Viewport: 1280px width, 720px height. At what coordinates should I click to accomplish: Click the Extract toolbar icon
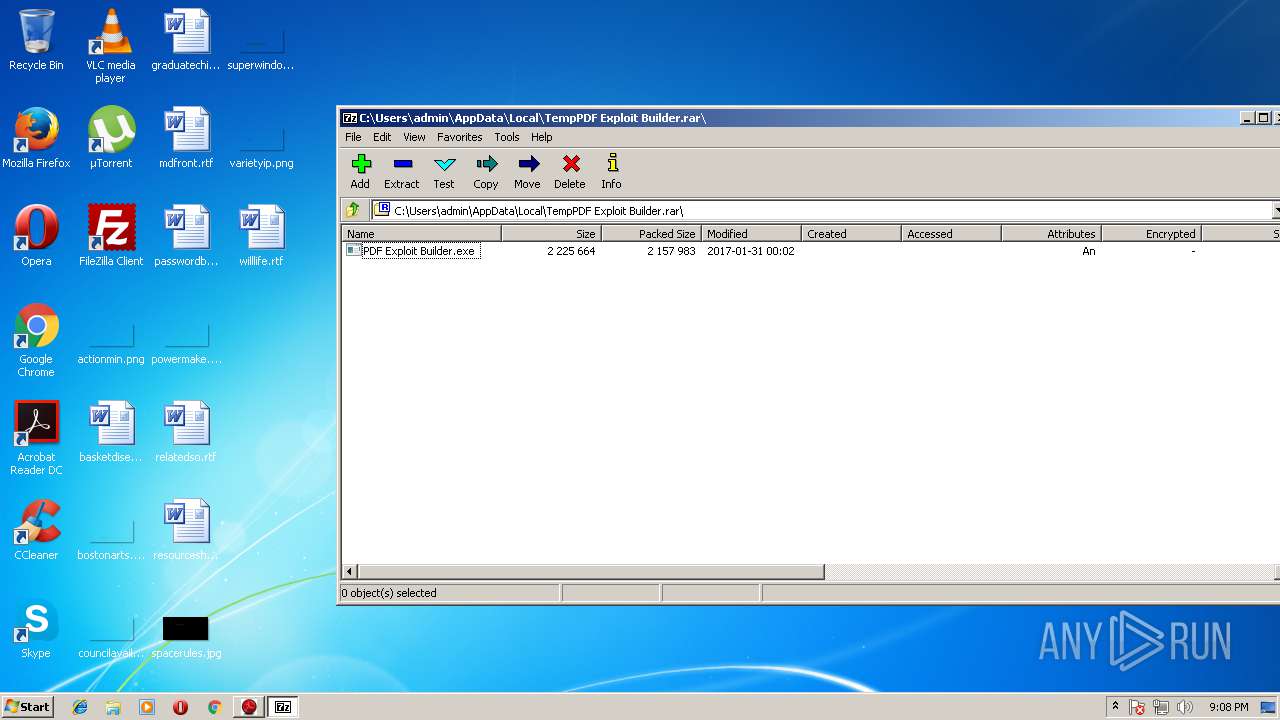click(x=401, y=171)
